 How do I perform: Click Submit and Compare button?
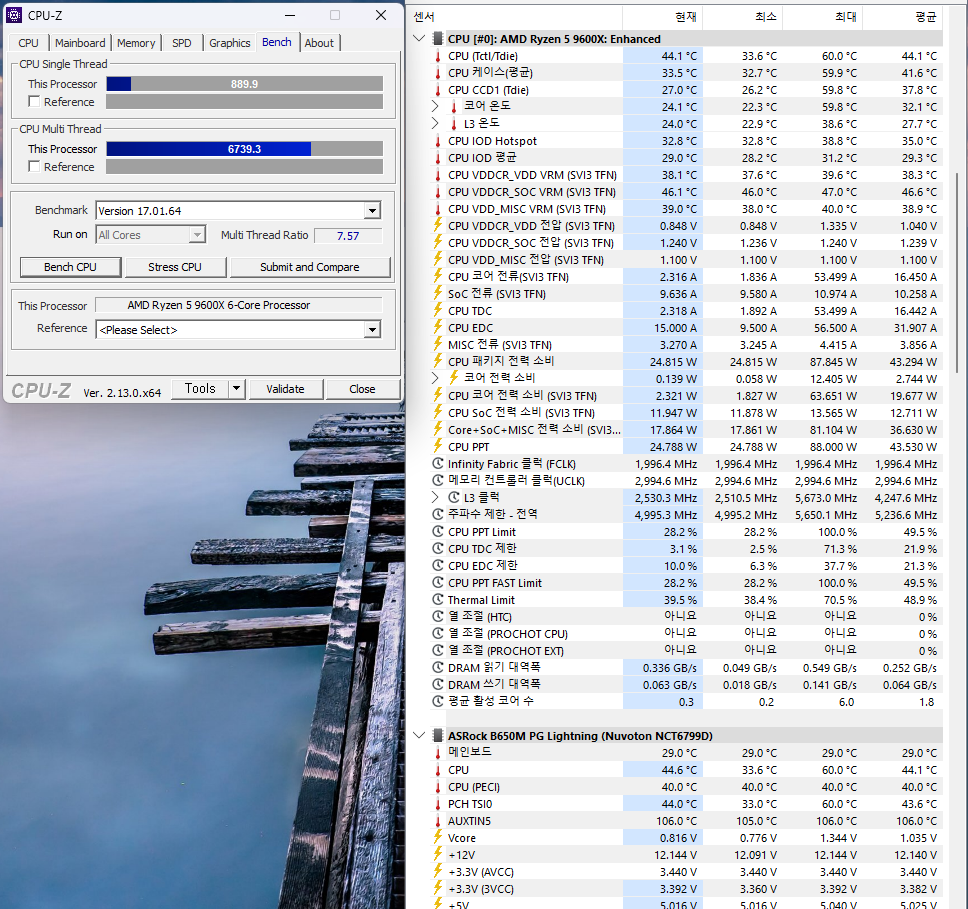tap(310, 267)
